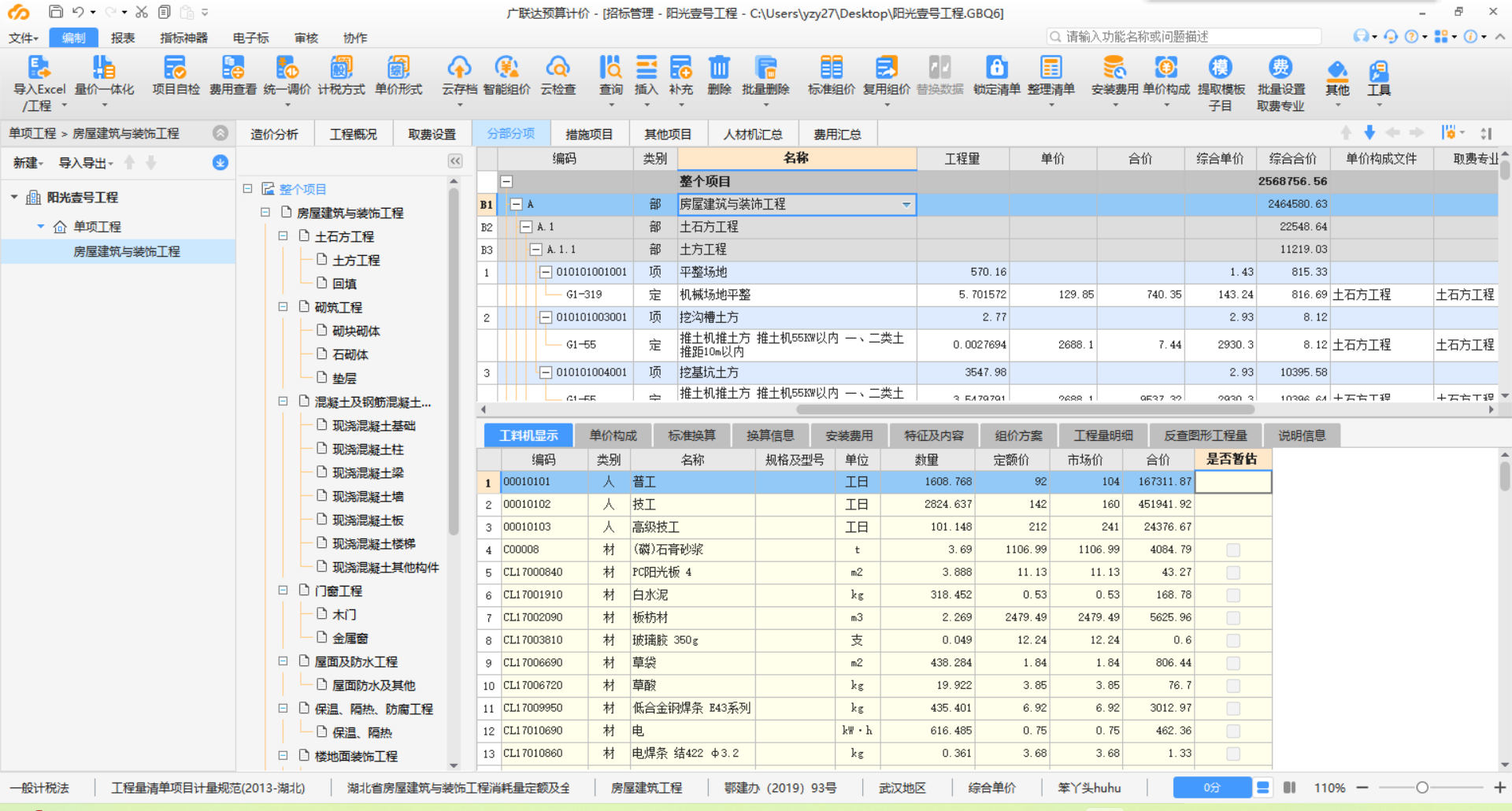The height and width of the screenshot is (811, 1512).
Task: Tick 是否暂估 checkbox for (磷)石膏砂浆
Action: (1233, 550)
